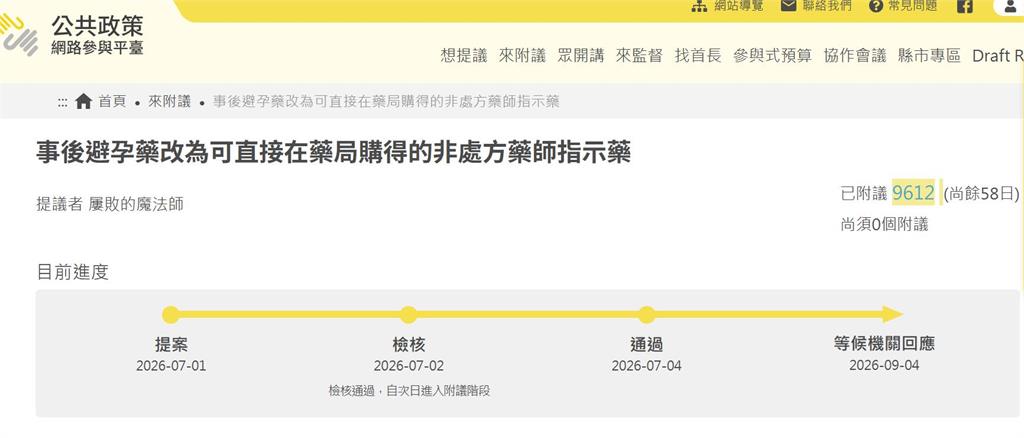Click the date 2026-07-02
1024x438 pixels.
409,366
